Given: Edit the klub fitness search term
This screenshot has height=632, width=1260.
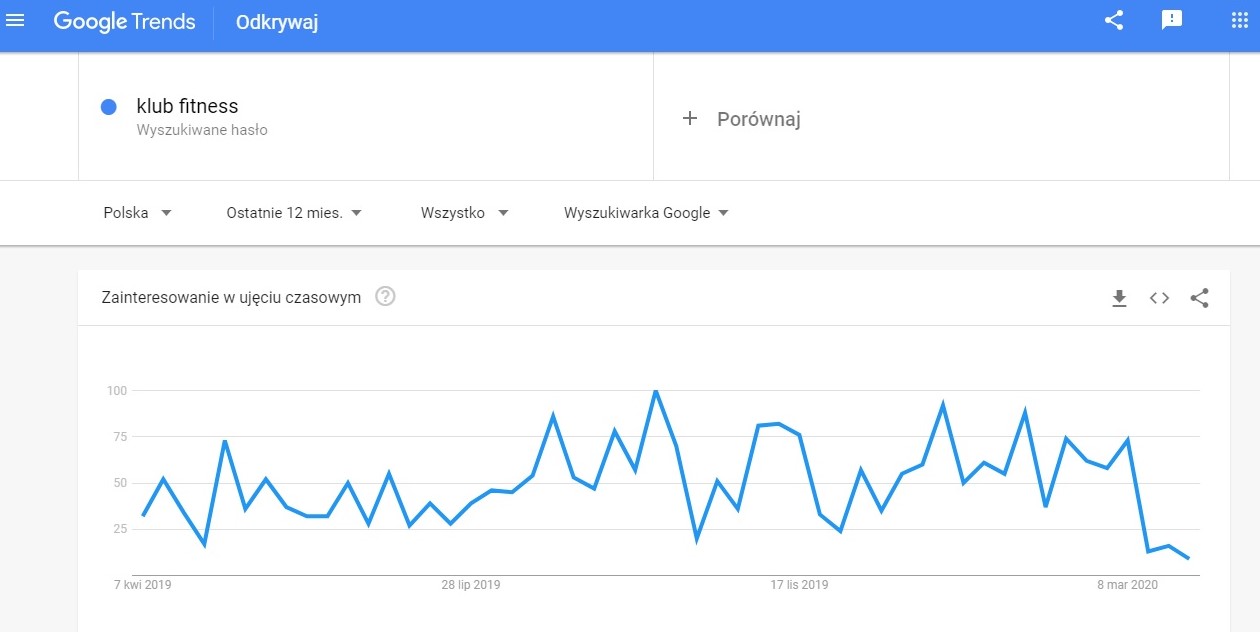Looking at the screenshot, I should [187, 106].
